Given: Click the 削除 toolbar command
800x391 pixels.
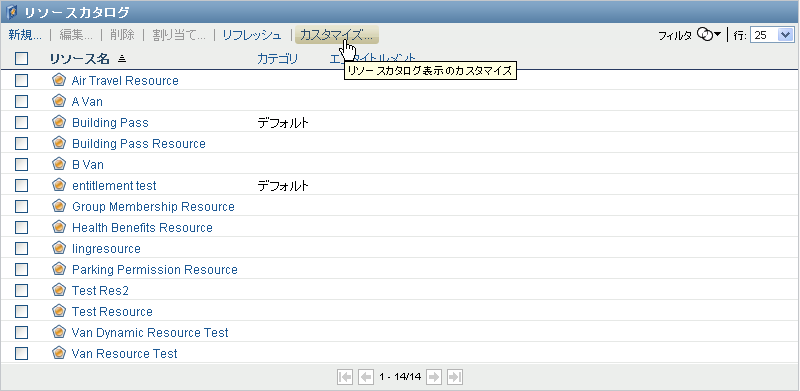Looking at the screenshot, I should (x=122, y=35).
